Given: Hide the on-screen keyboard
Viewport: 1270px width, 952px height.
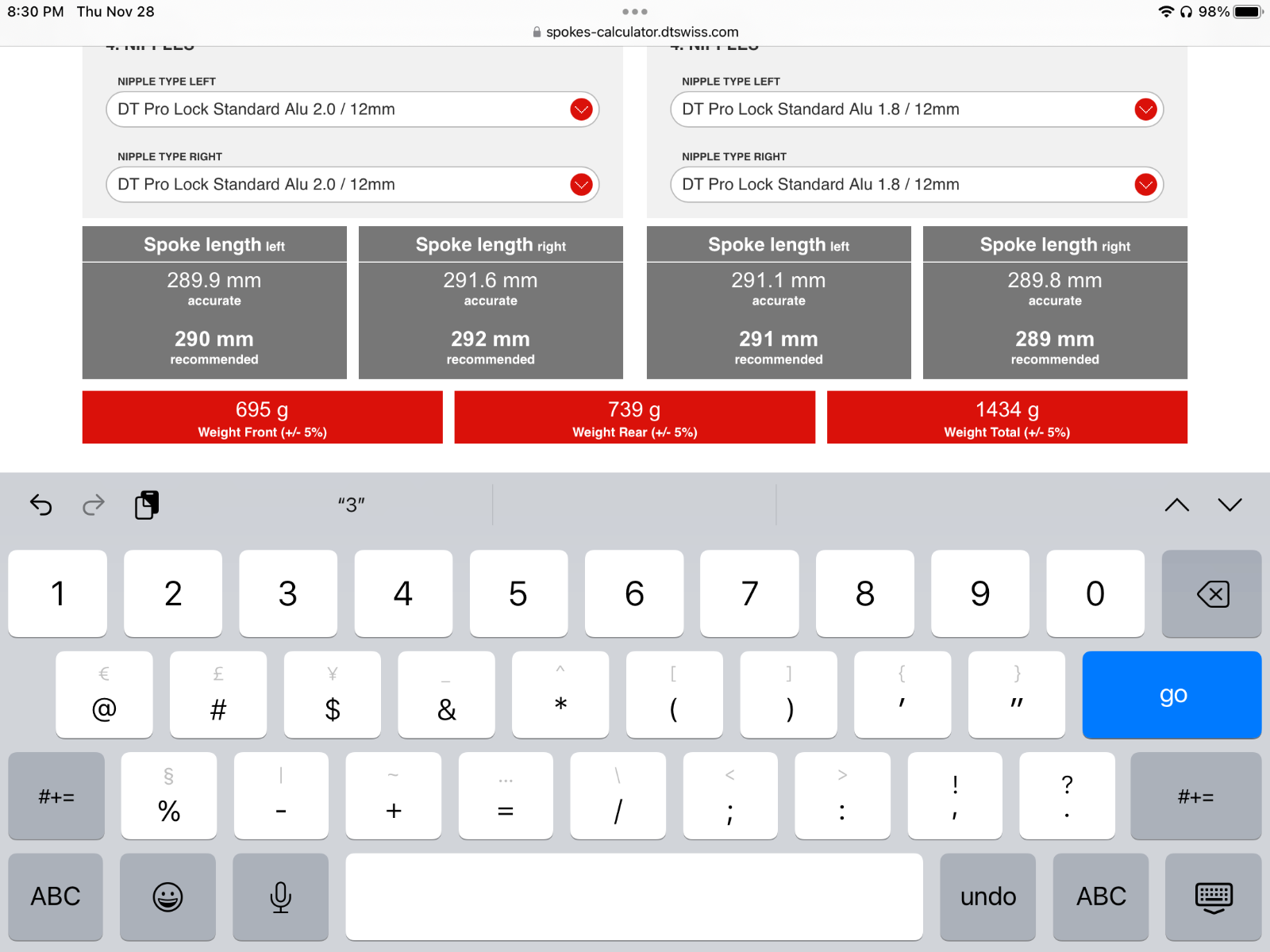Looking at the screenshot, I should [1213, 896].
